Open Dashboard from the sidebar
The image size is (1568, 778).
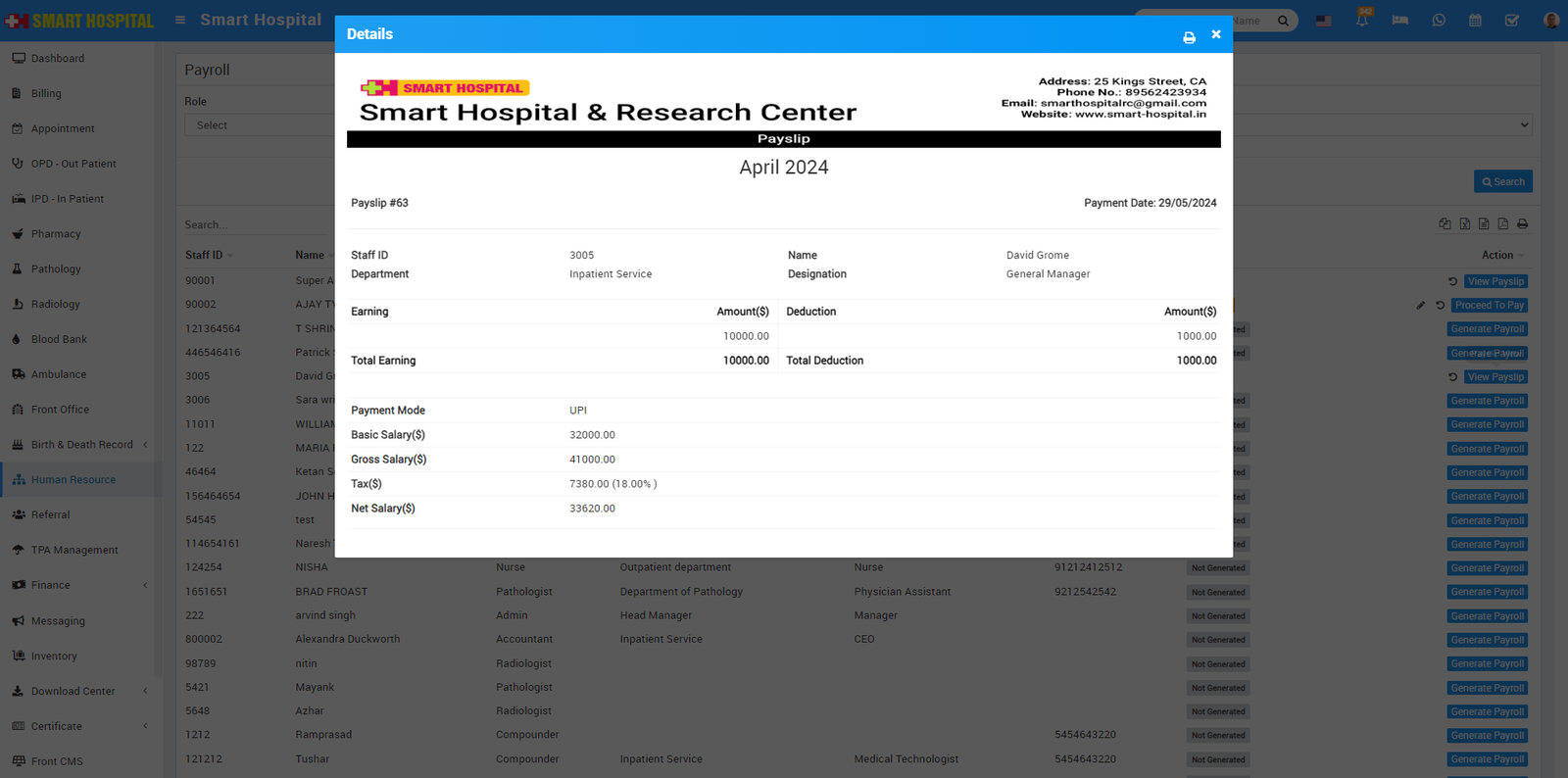(x=57, y=59)
